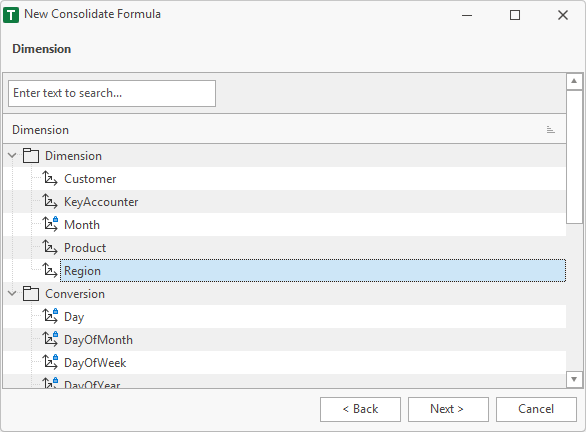Click the KeyAccounter dimension axis icon
586x432 pixels.
50,201
